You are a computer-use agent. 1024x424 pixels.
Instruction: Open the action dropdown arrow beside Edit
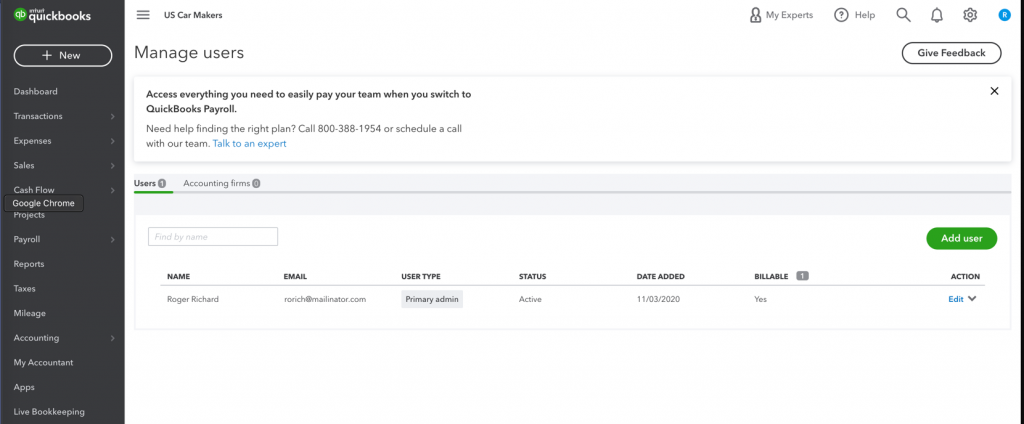point(972,299)
